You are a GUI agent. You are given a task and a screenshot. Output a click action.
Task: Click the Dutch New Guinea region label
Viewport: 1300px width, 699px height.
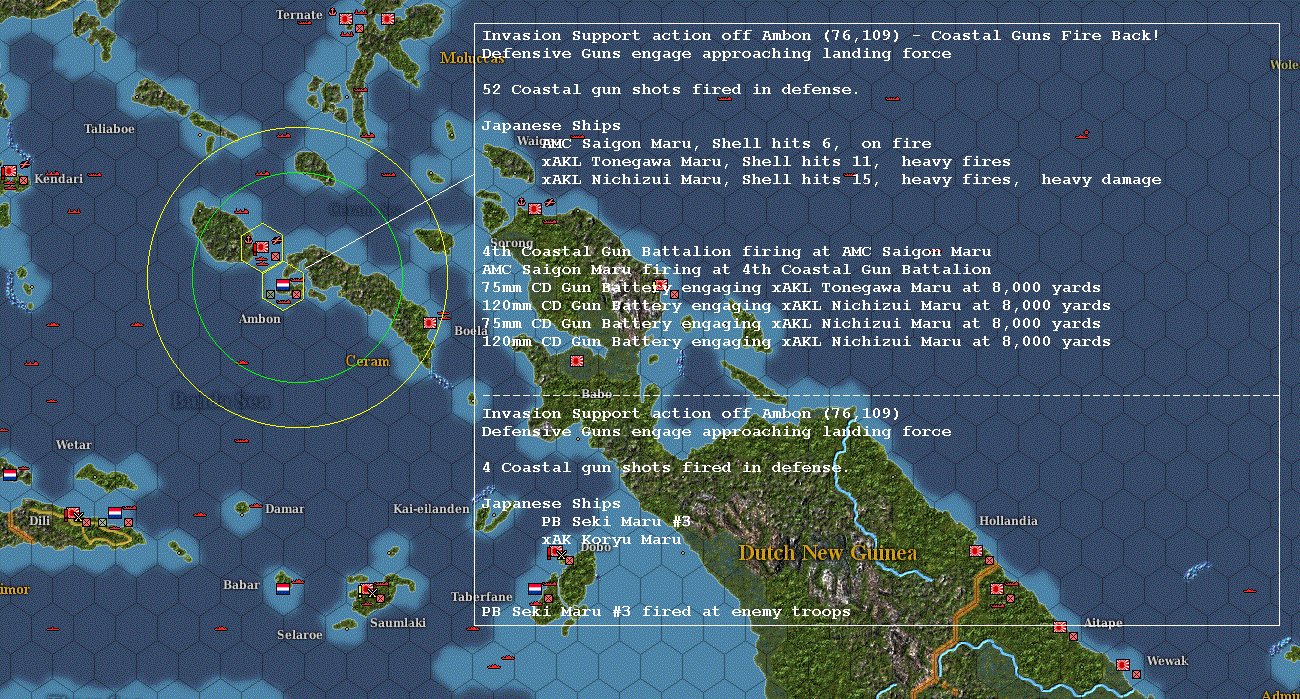click(827, 553)
